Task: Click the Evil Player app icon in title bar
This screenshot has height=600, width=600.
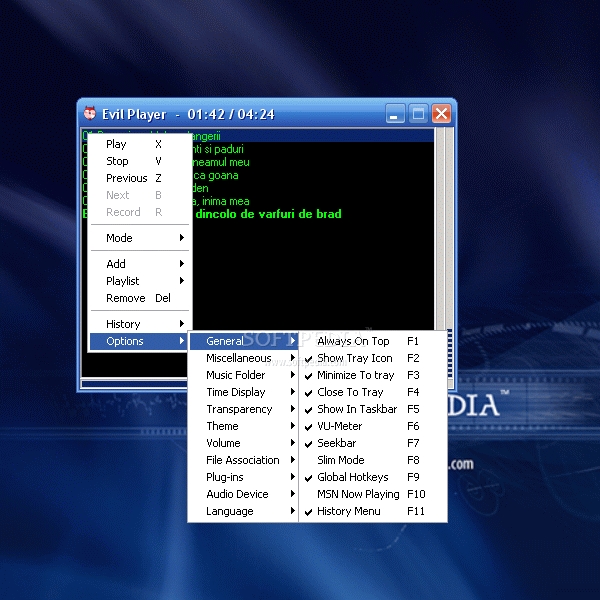Action: pyautogui.click(x=90, y=113)
